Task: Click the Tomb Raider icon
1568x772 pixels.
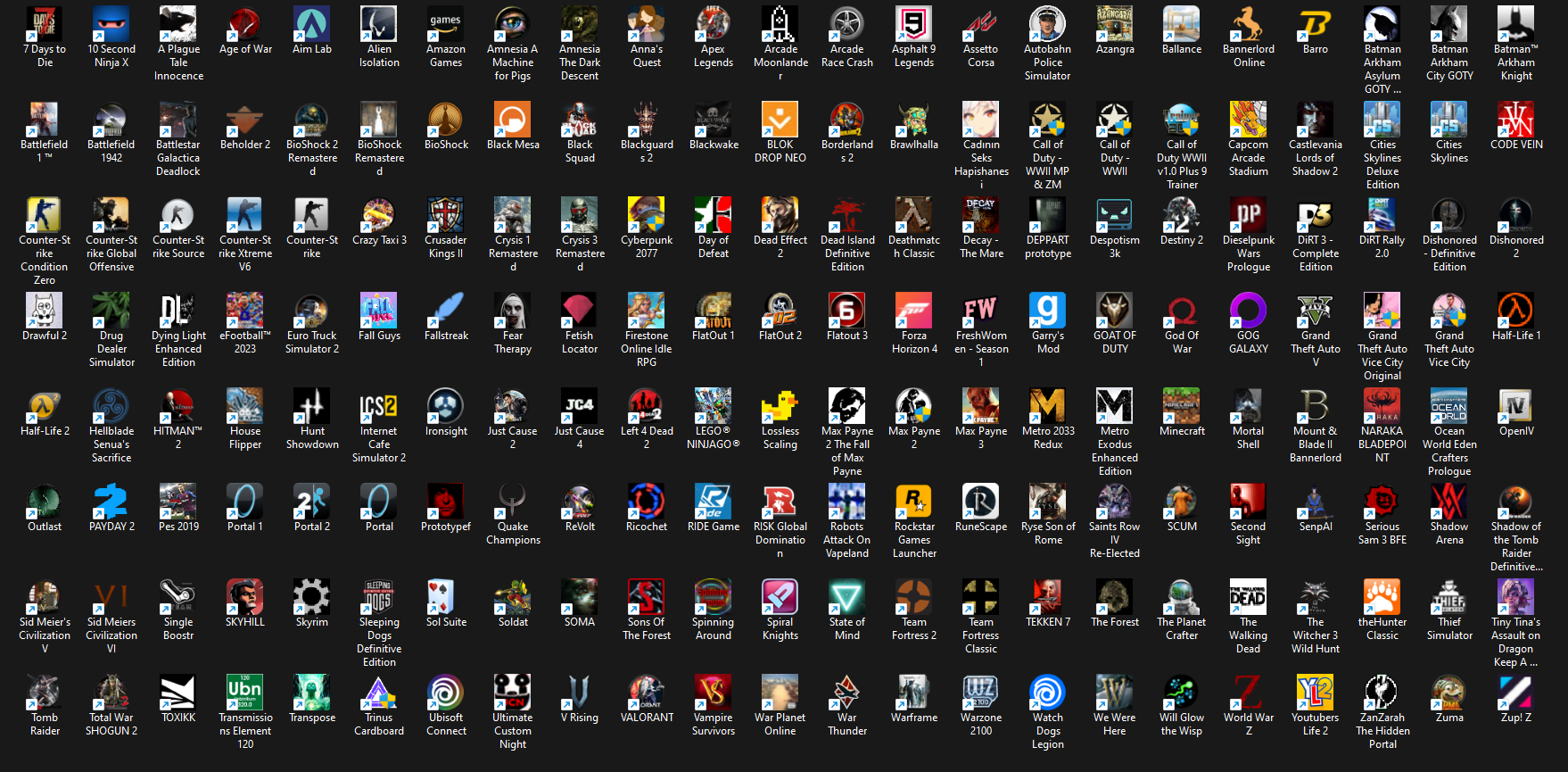Action: tap(45, 693)
